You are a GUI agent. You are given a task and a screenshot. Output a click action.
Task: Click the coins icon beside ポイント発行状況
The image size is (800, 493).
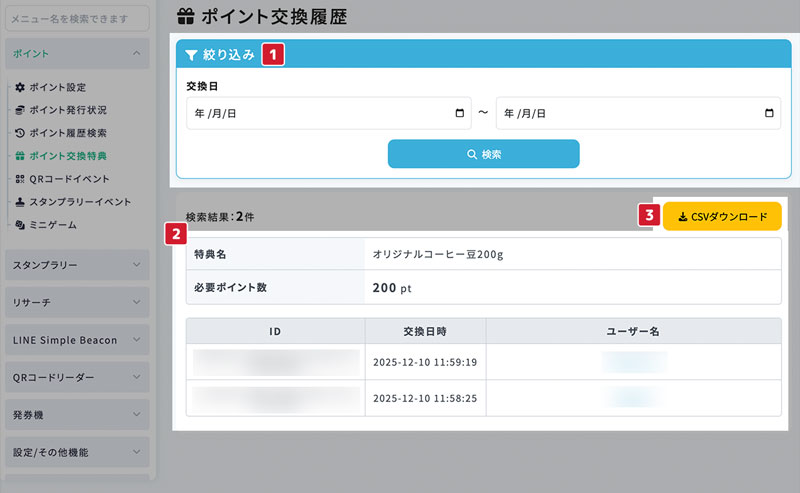[20, 110]
